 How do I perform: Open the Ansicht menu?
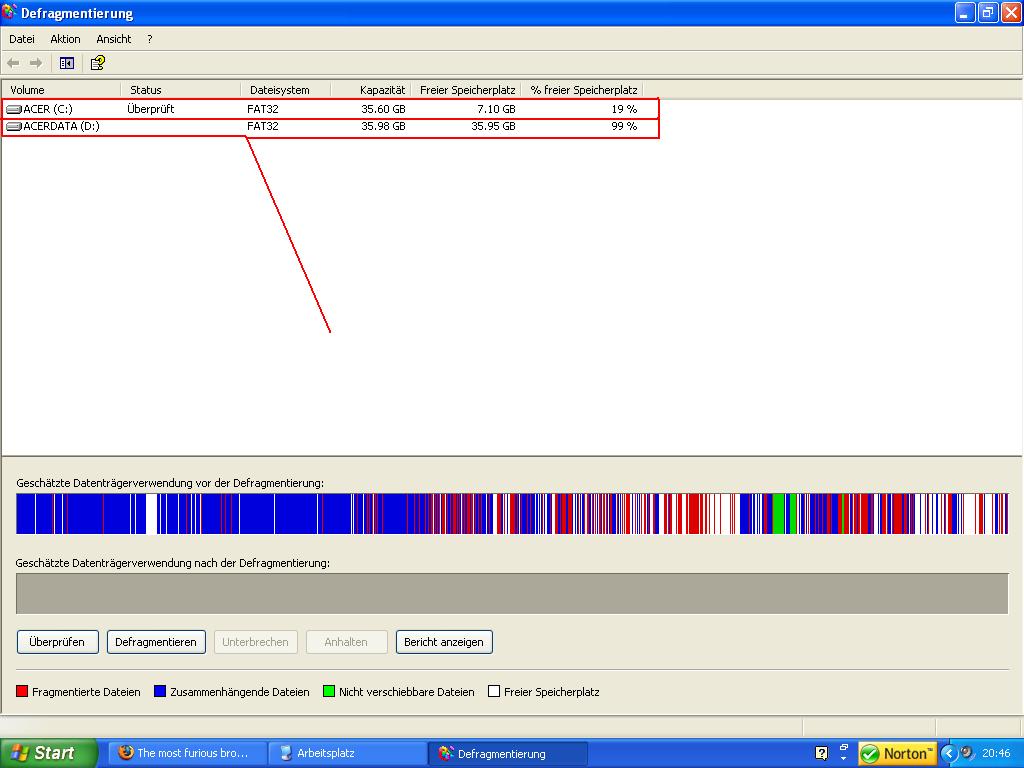coord(114,39)
